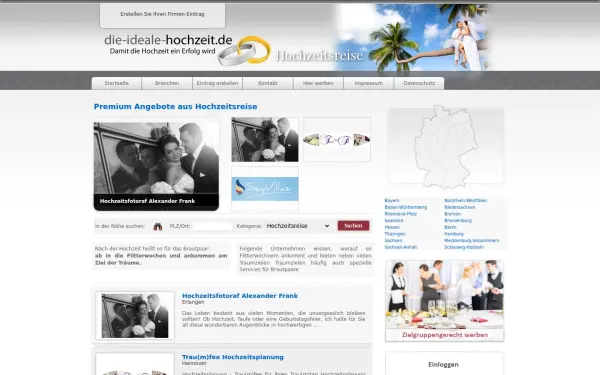The width and height of the screenshot is (600, 375).
Task: Click the Premium Angebote aus Hochzeitsreise heading
Action: pos(175,107)
